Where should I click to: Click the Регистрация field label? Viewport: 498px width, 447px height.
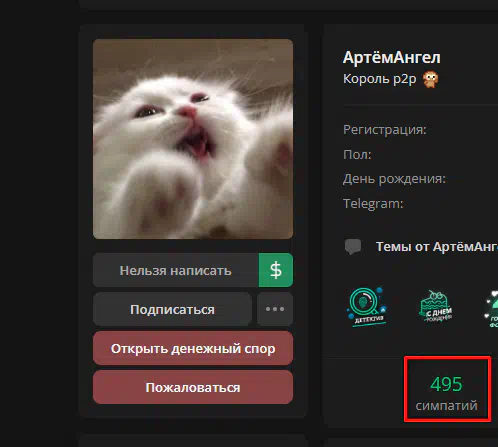[x=385, y=129]
